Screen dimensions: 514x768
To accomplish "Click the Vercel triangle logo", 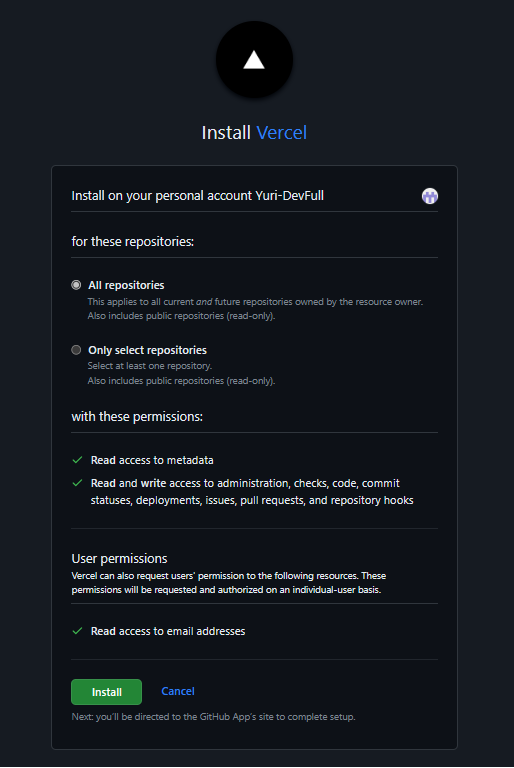I will 254,60.
